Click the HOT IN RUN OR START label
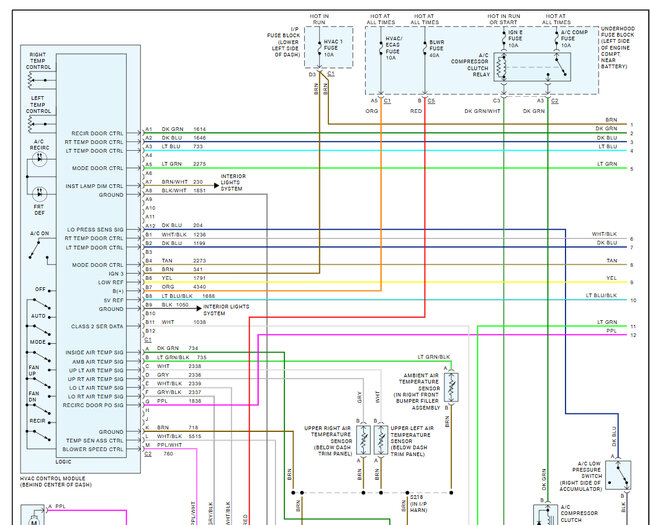650x525 pixels. [503, 19]
